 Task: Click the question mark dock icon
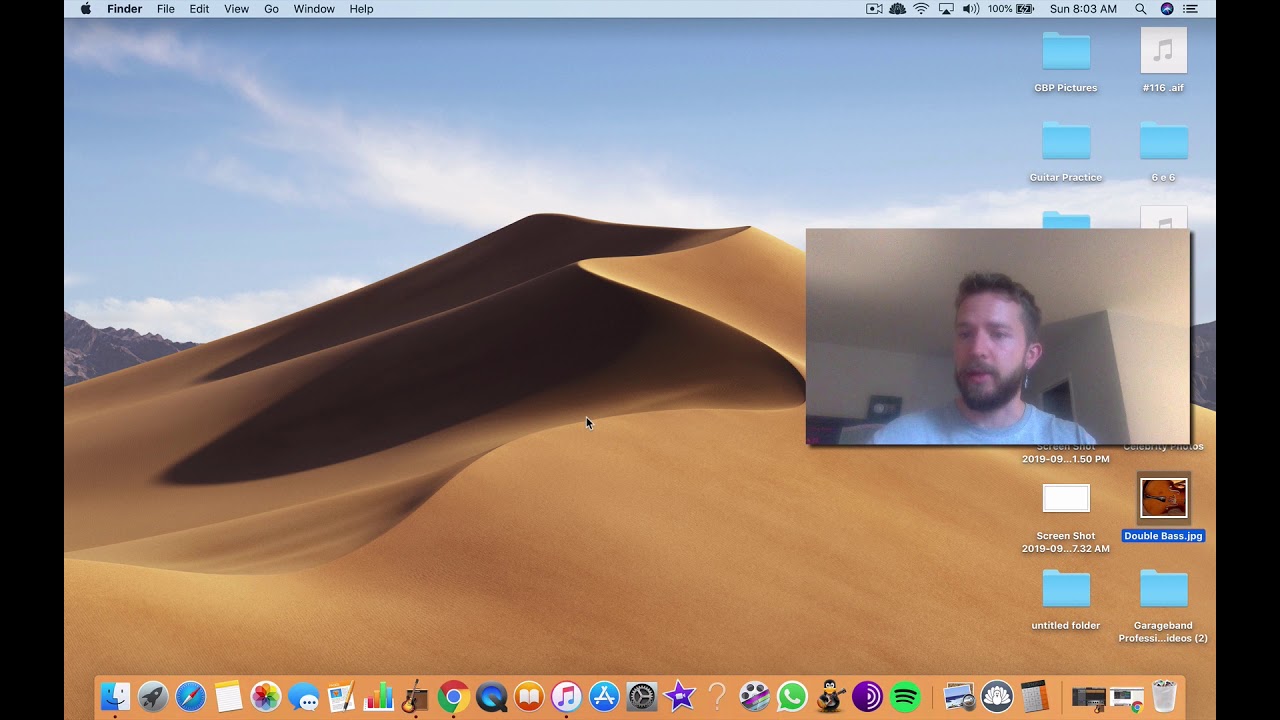point(716,696)
